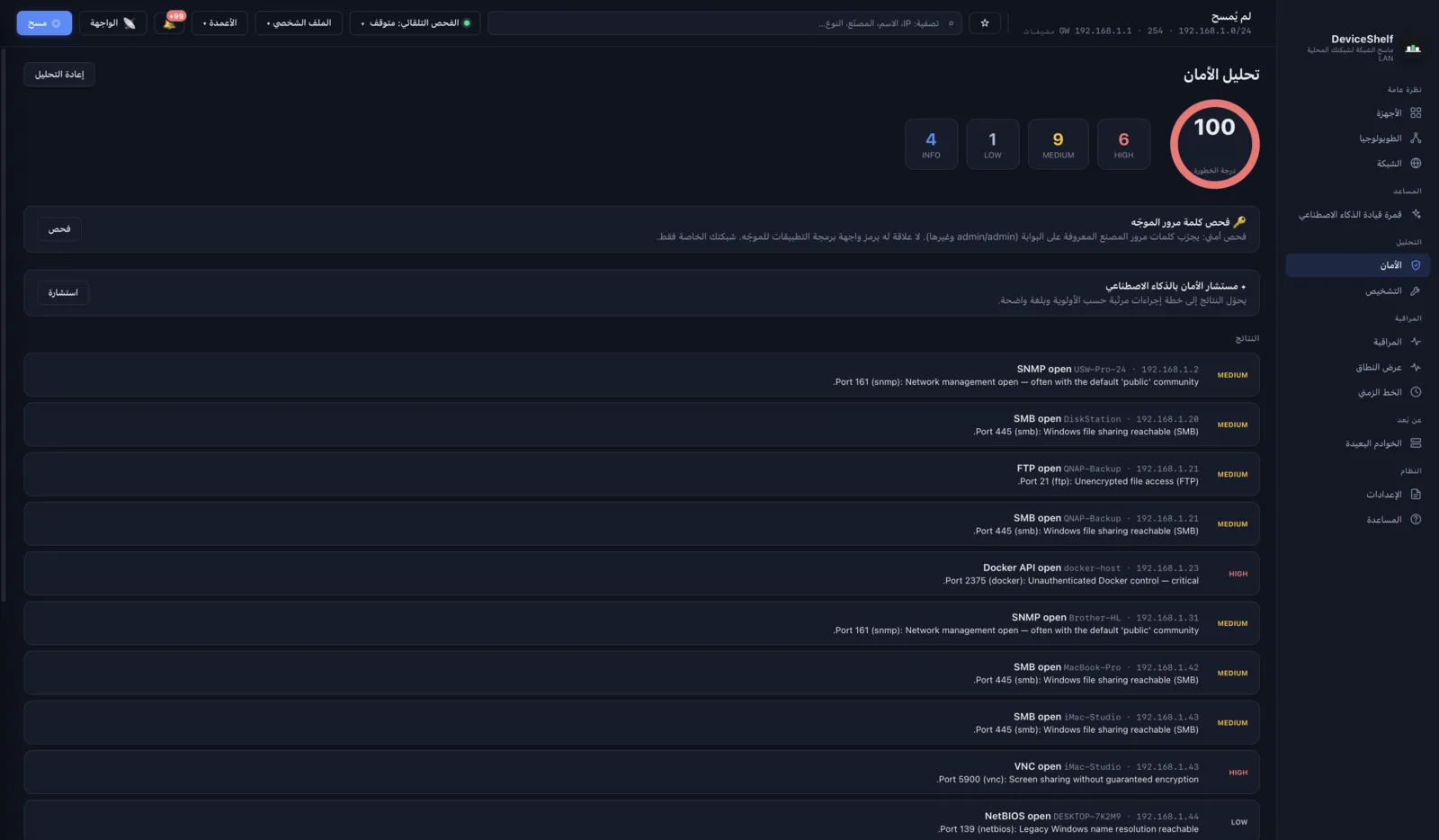
Task: Open the clock icon for الخط الزمني
Action: click(1416, 392)
